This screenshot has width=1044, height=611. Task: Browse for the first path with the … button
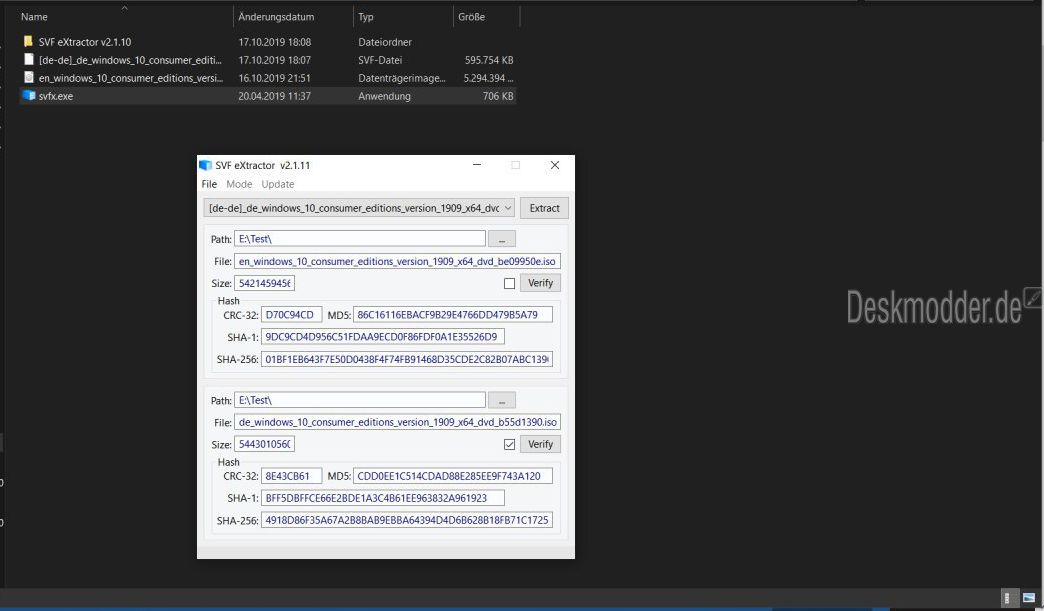pos(501,239)
